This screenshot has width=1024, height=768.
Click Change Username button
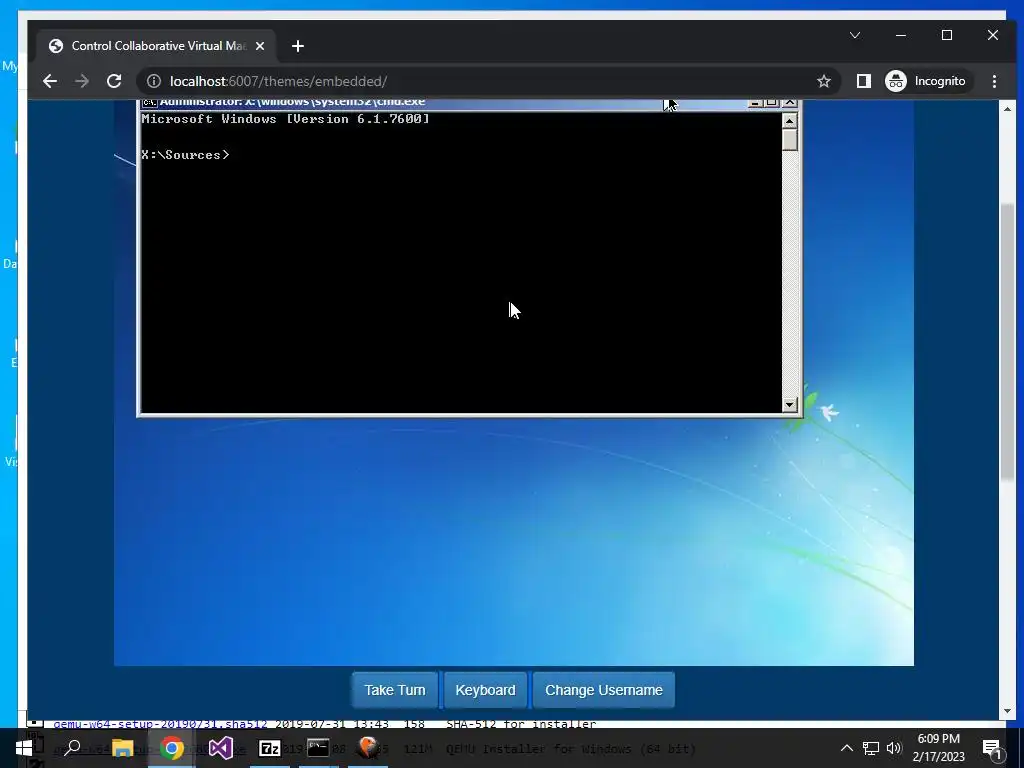[x=603, y=690]
